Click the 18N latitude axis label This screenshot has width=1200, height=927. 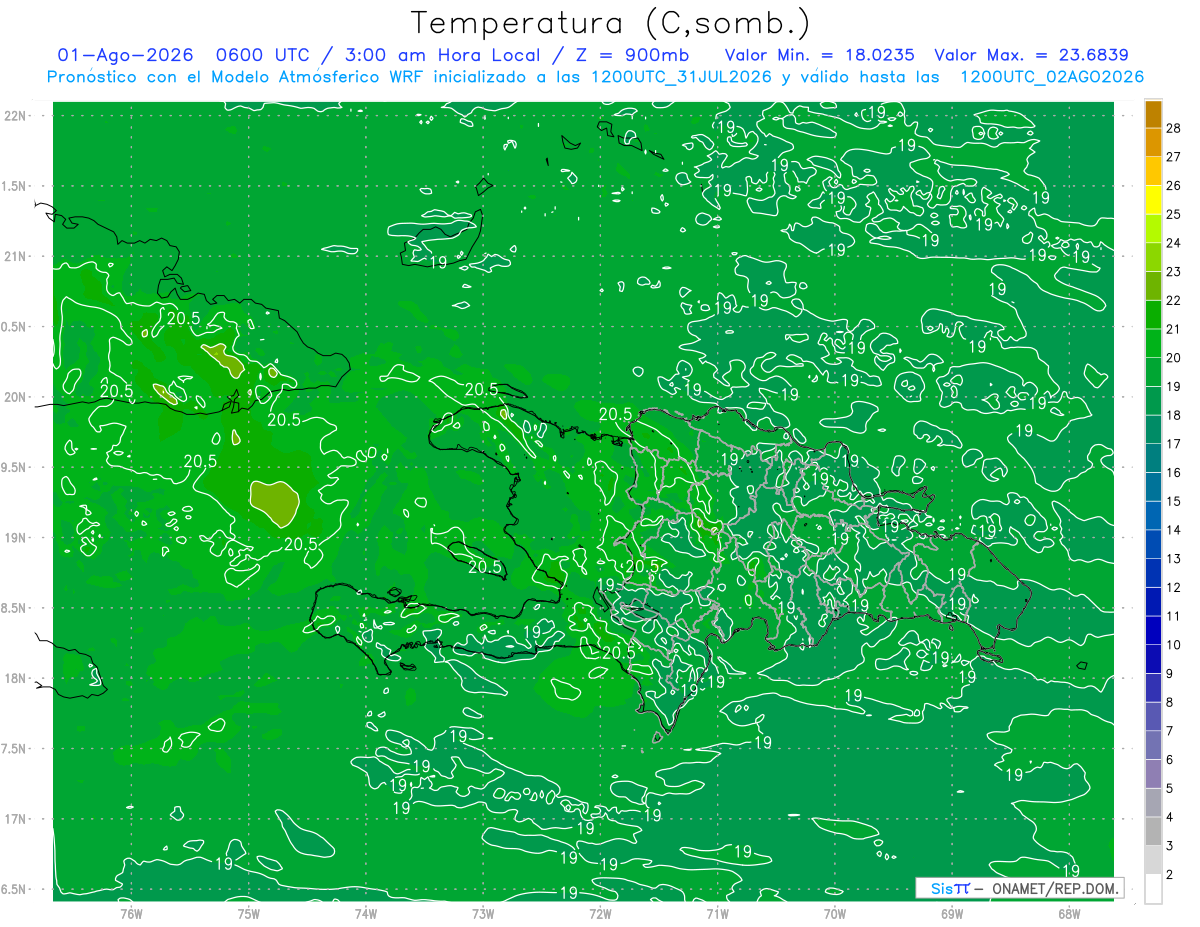tap(17, 678)
